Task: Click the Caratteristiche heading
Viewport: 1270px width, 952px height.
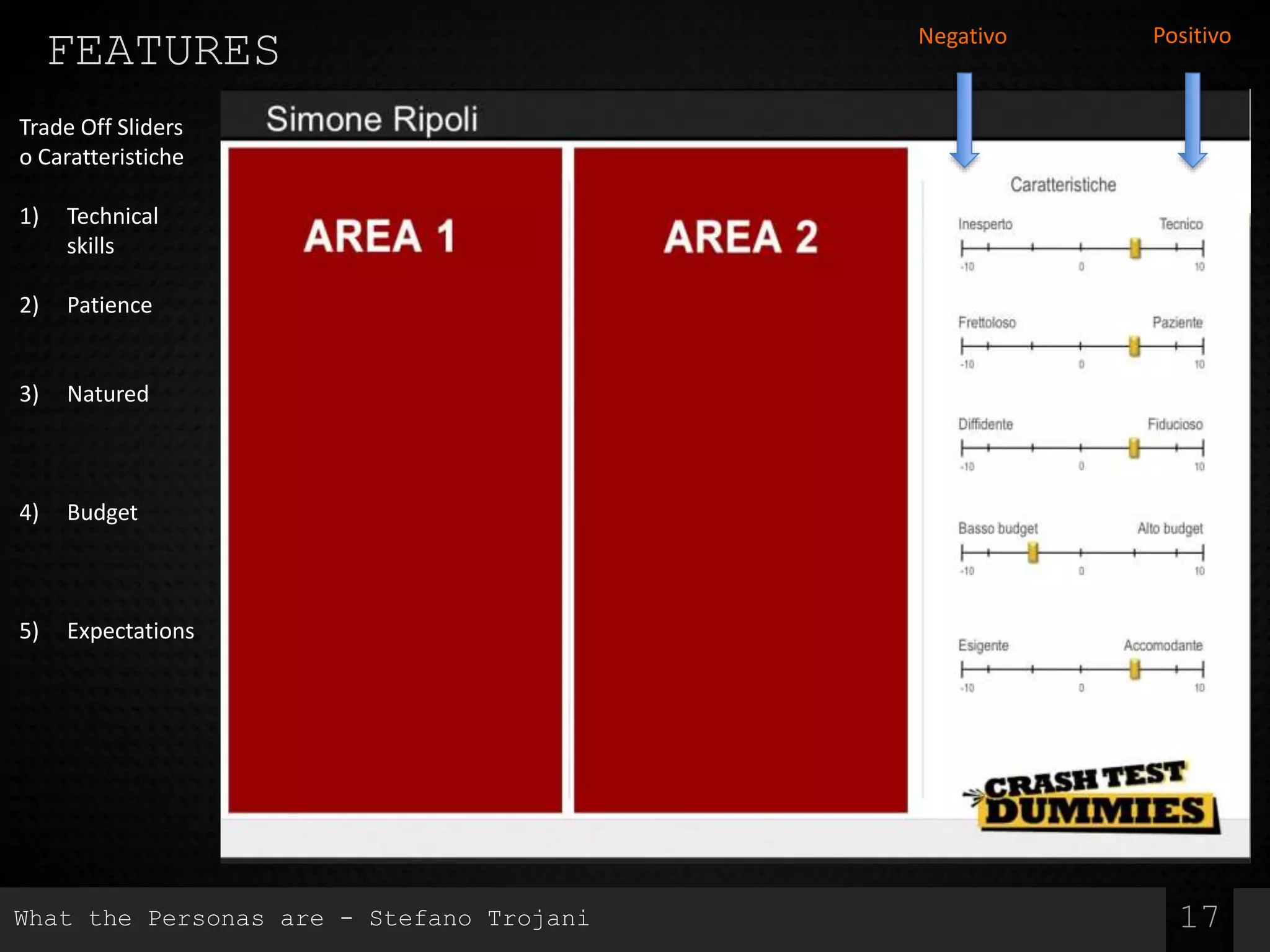Action: (1063, 184)
